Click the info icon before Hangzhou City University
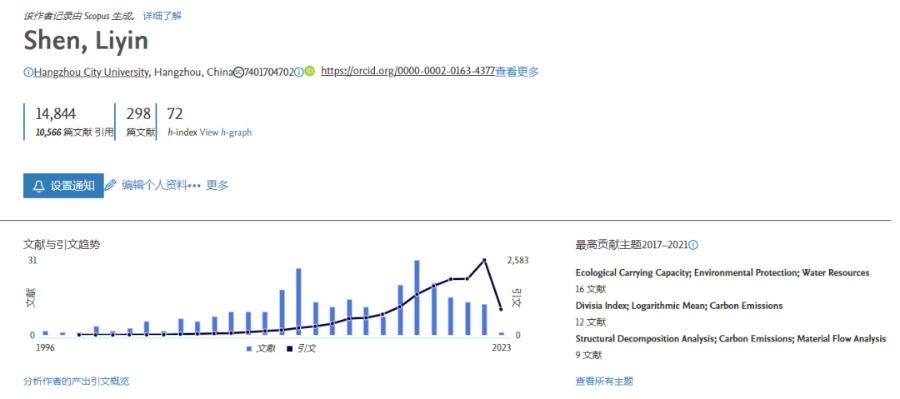Screen dimensions: 900x399 point(28,72)
